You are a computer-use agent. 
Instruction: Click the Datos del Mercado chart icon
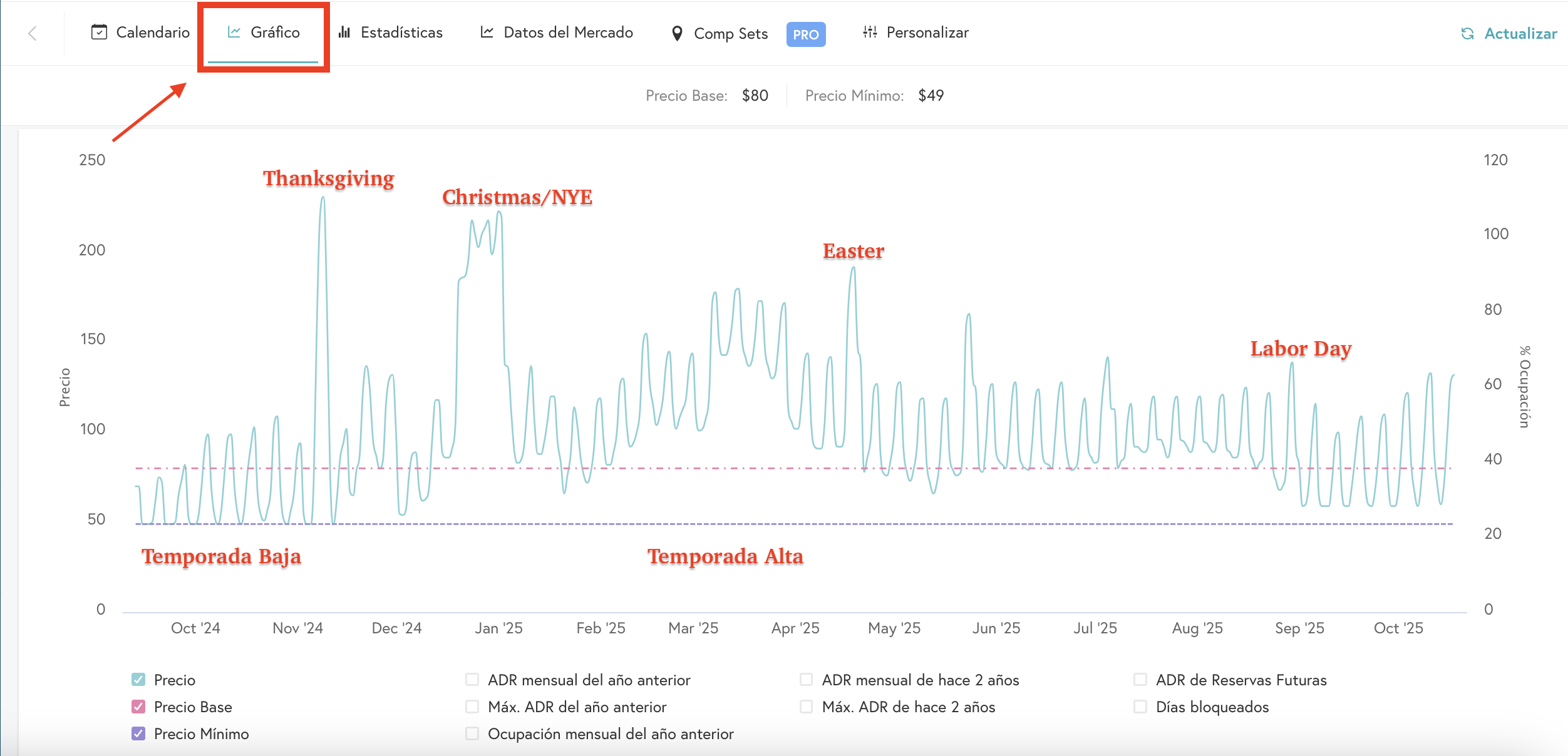point(487,32)
